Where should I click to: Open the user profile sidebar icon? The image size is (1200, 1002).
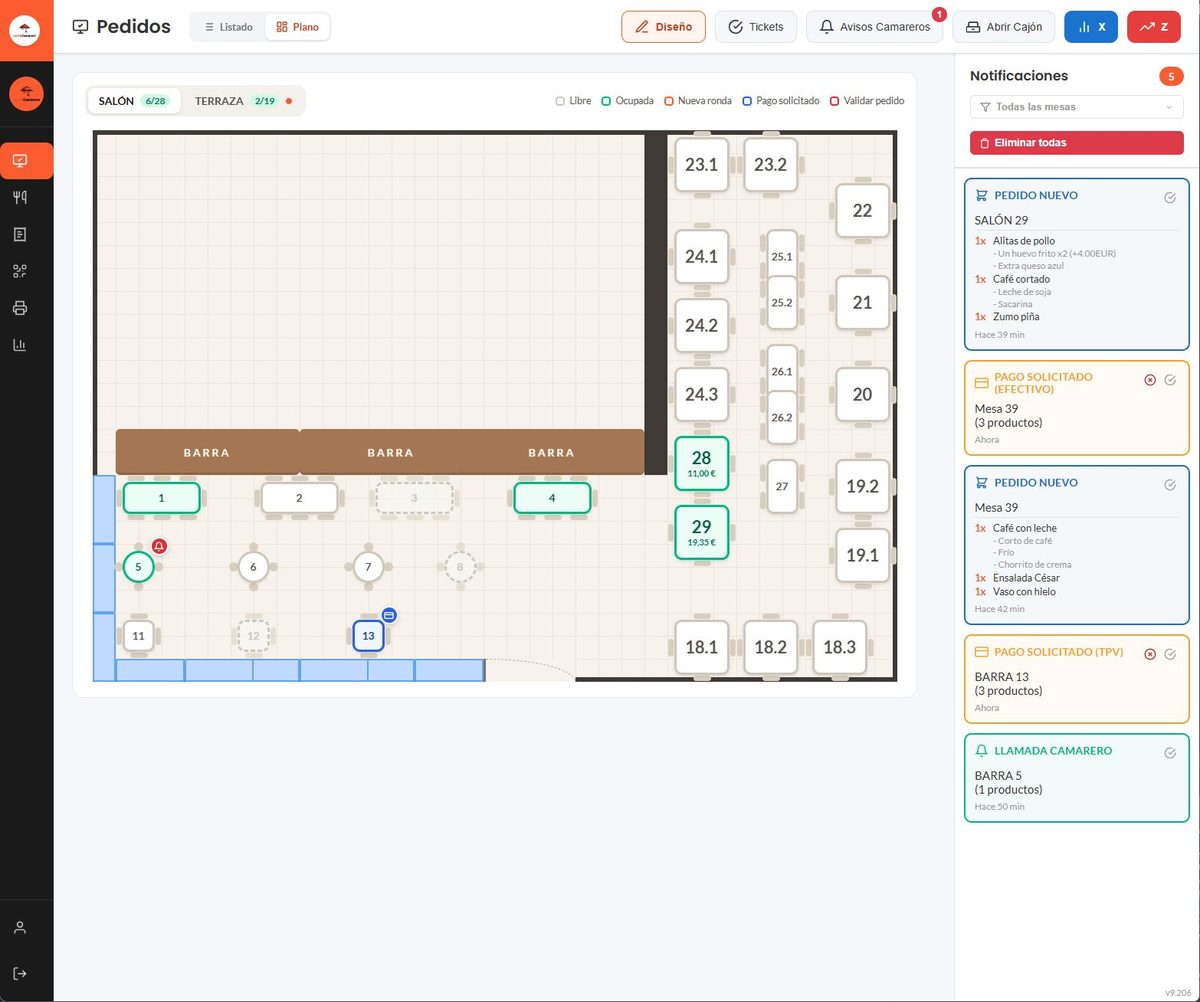[20, 927]
